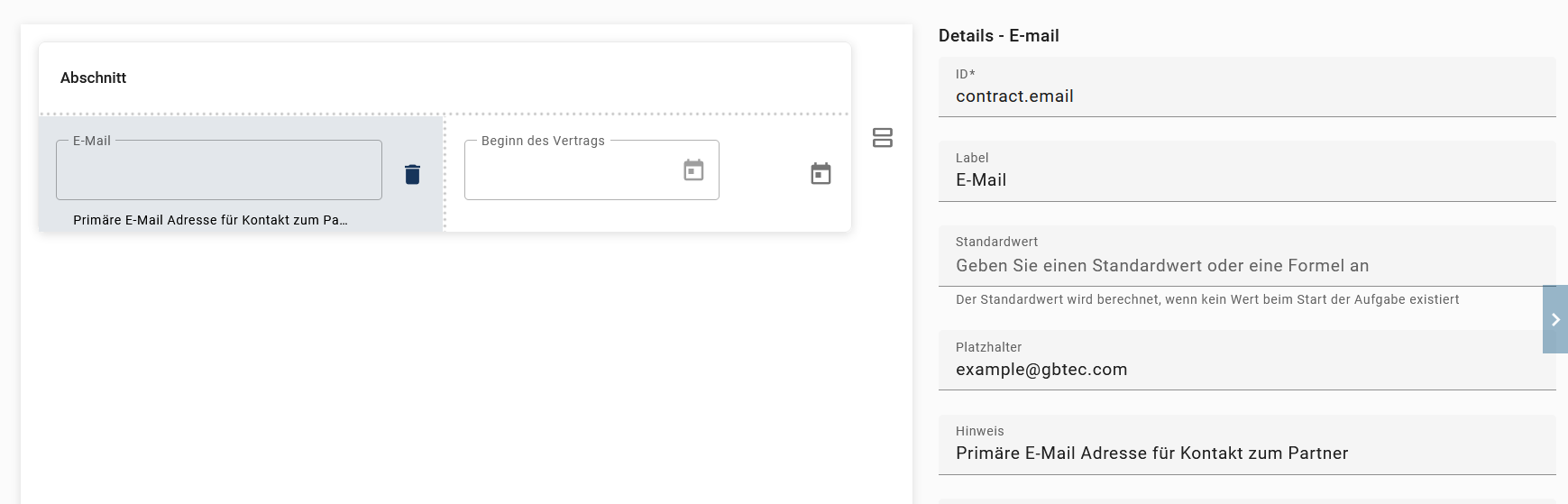Image resolution: width=1568 pixels, height=504 pixels.
Task: Click the Beginn des Vertrags floating label
Action: coord(543,141)
